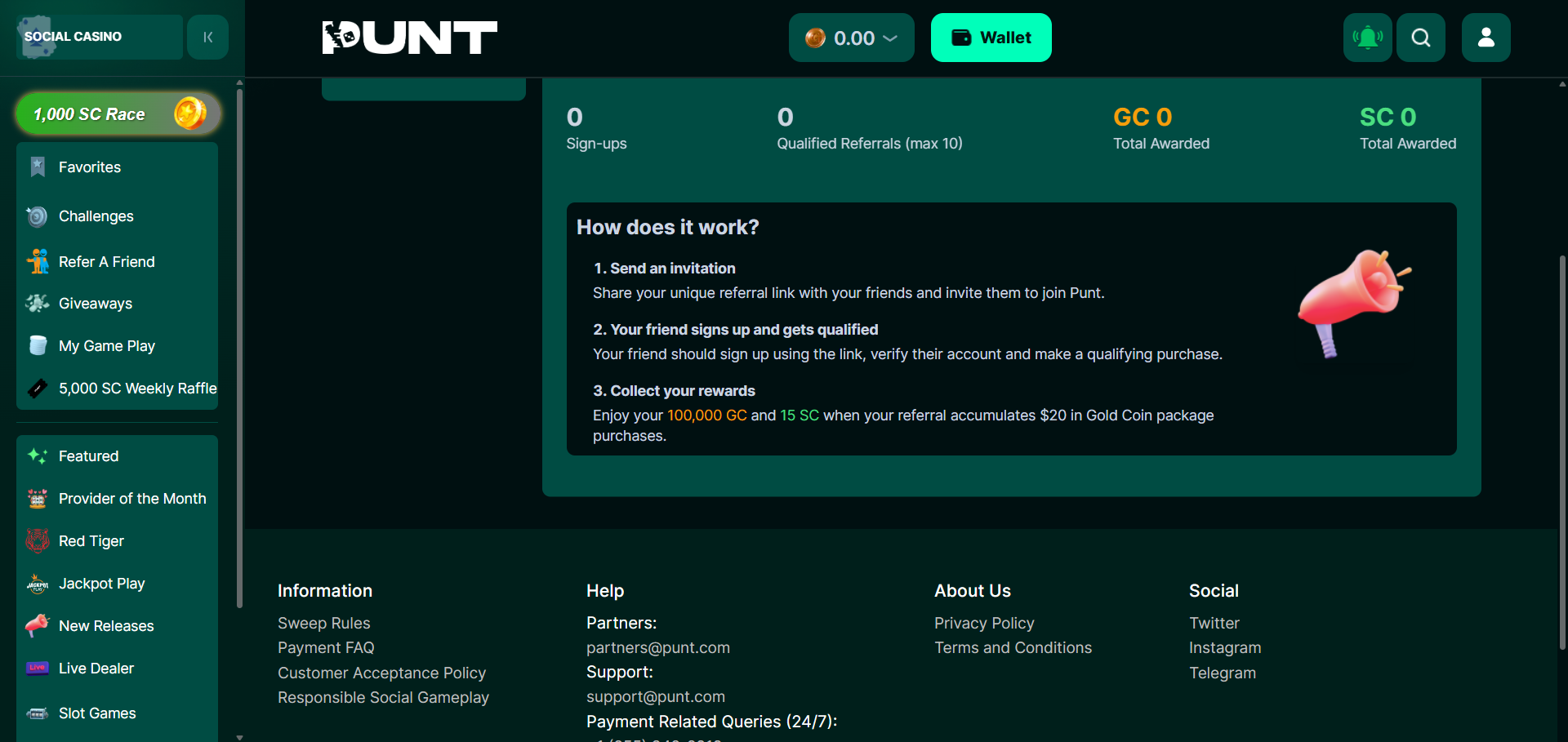The image size is (1568, 742).
Task: Click the sidebar scrollbar
Action: pyautogui.click(x=239, y=349)
